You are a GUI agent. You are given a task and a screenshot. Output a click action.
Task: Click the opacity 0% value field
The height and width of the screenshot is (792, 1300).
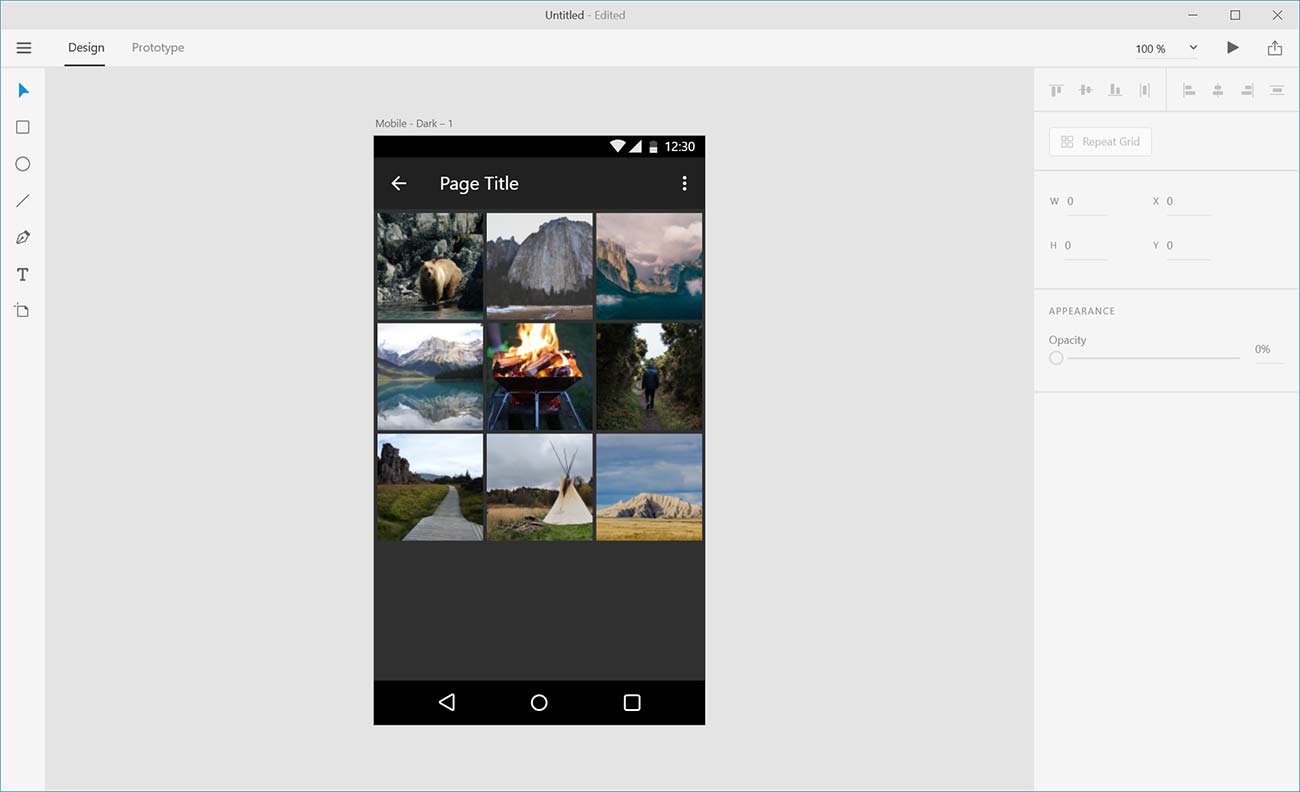pos(1269,350)
